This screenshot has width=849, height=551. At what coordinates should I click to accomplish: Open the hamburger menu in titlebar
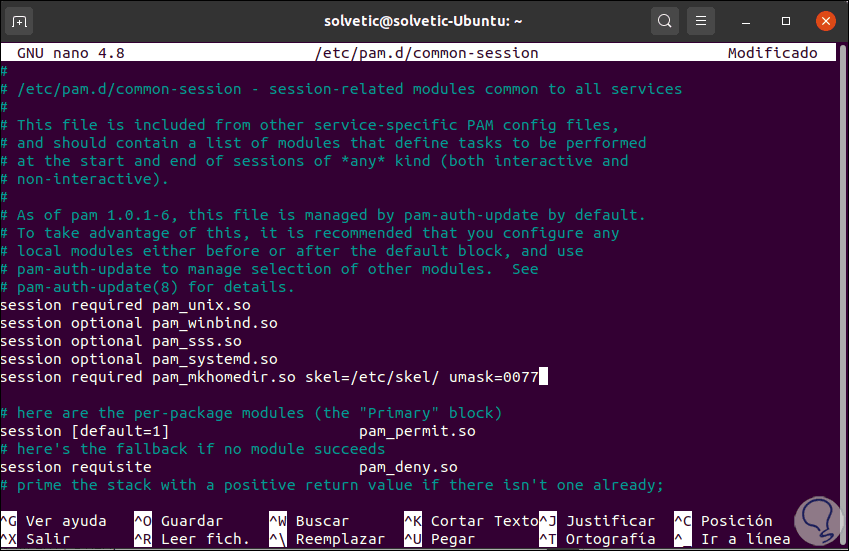coord(701,20)
